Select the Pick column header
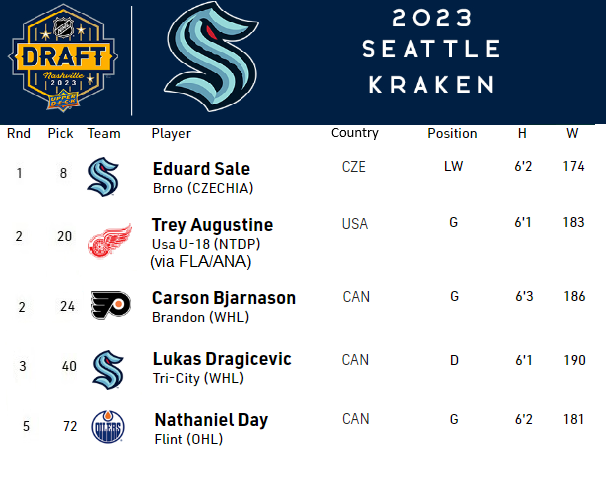 pos(61,134)
